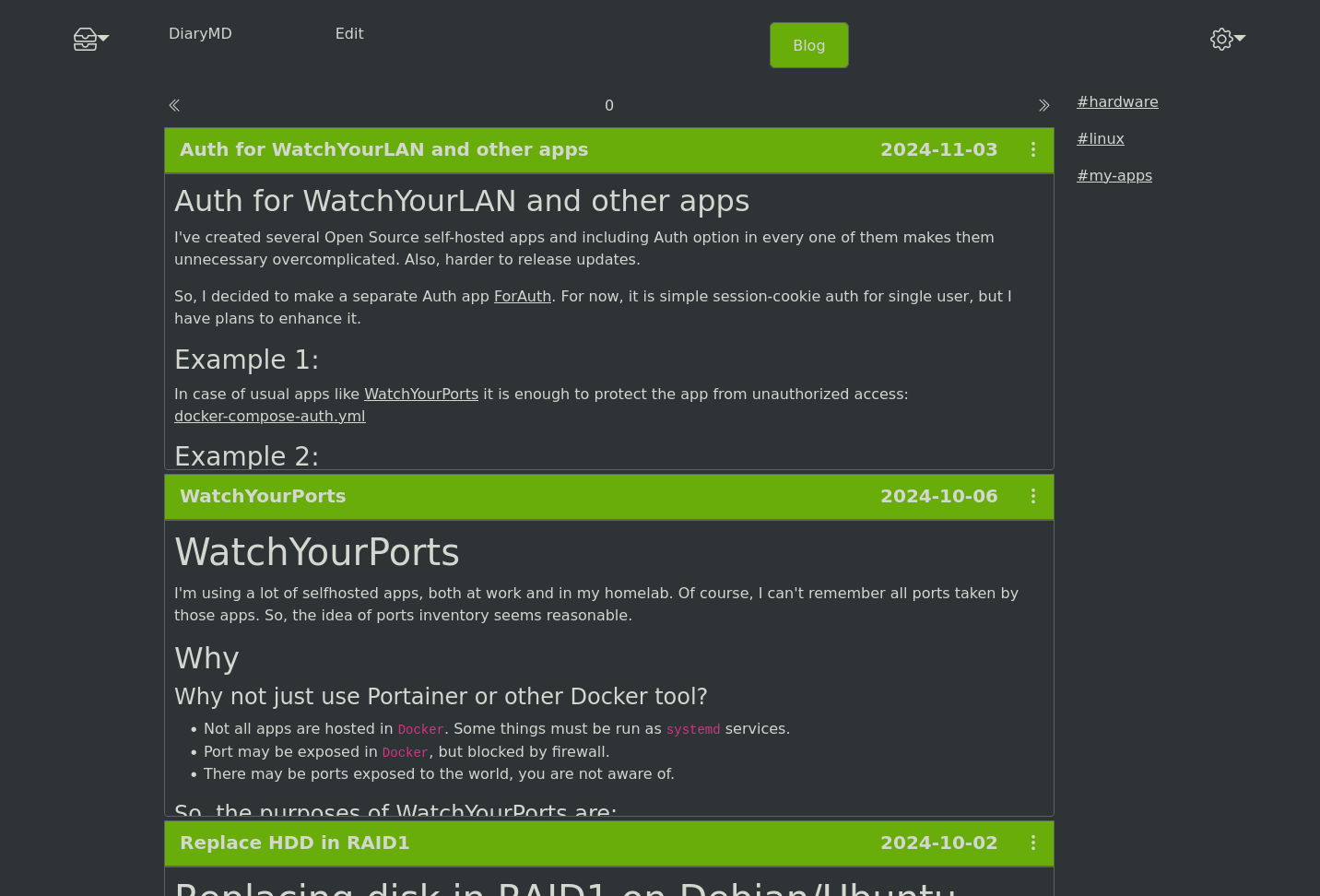Click the date 2024-11-03

[938, 149]
